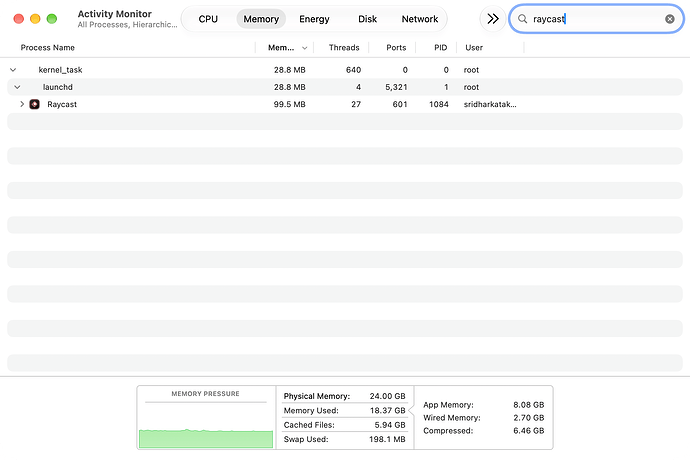Click the Memory Used 18.37 GB value

[x=387, y=411]
